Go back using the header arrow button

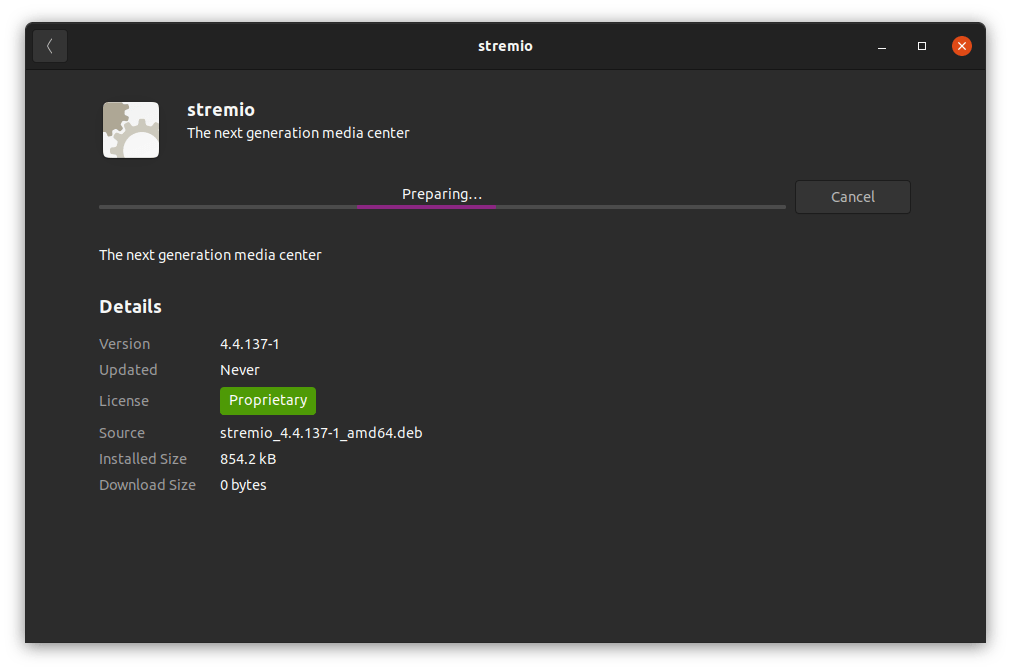[50, 46]
